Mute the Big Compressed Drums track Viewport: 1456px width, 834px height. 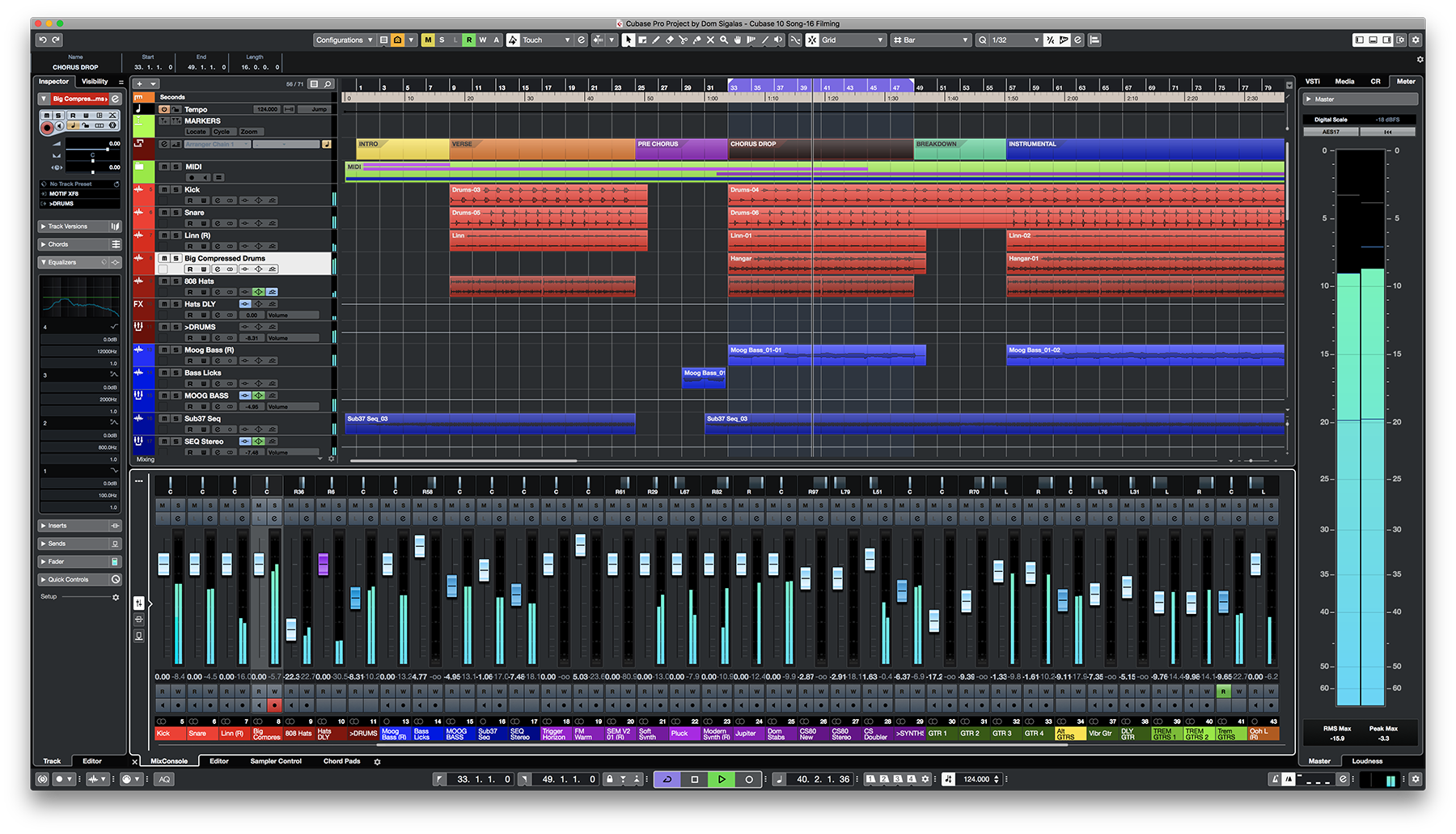tap(164, 258)
